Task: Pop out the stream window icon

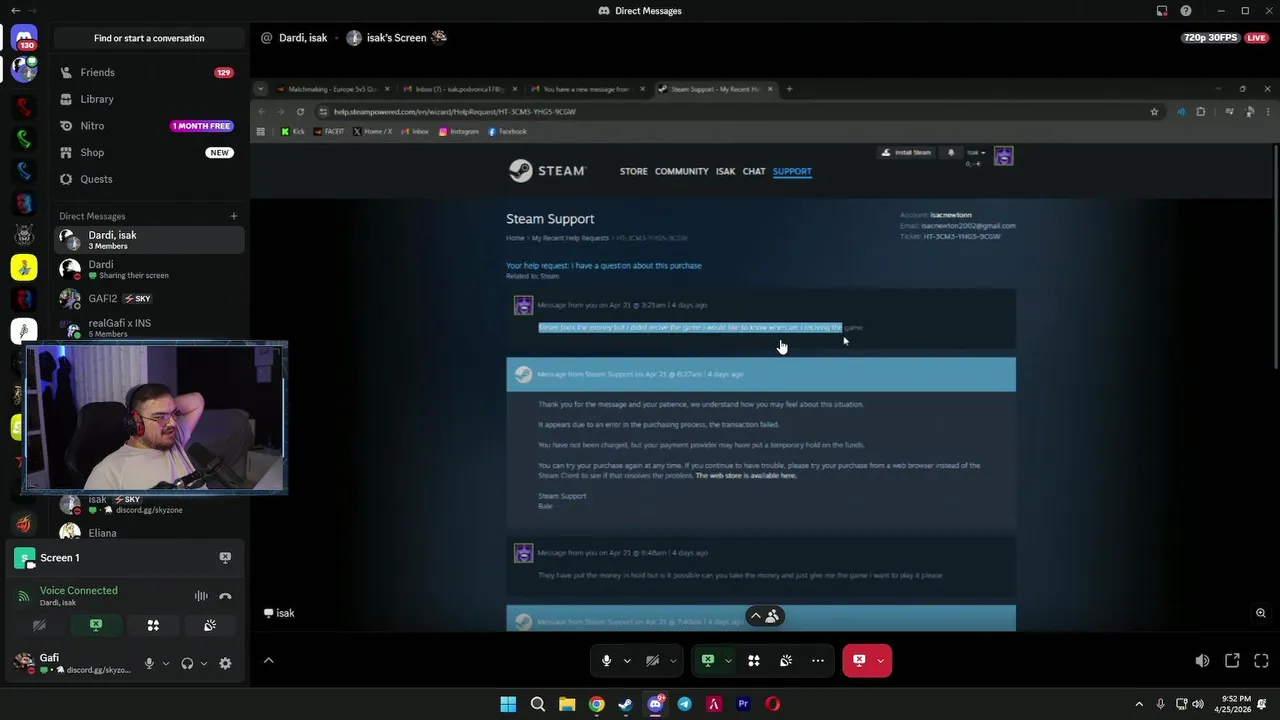Action: (1232, 661)
